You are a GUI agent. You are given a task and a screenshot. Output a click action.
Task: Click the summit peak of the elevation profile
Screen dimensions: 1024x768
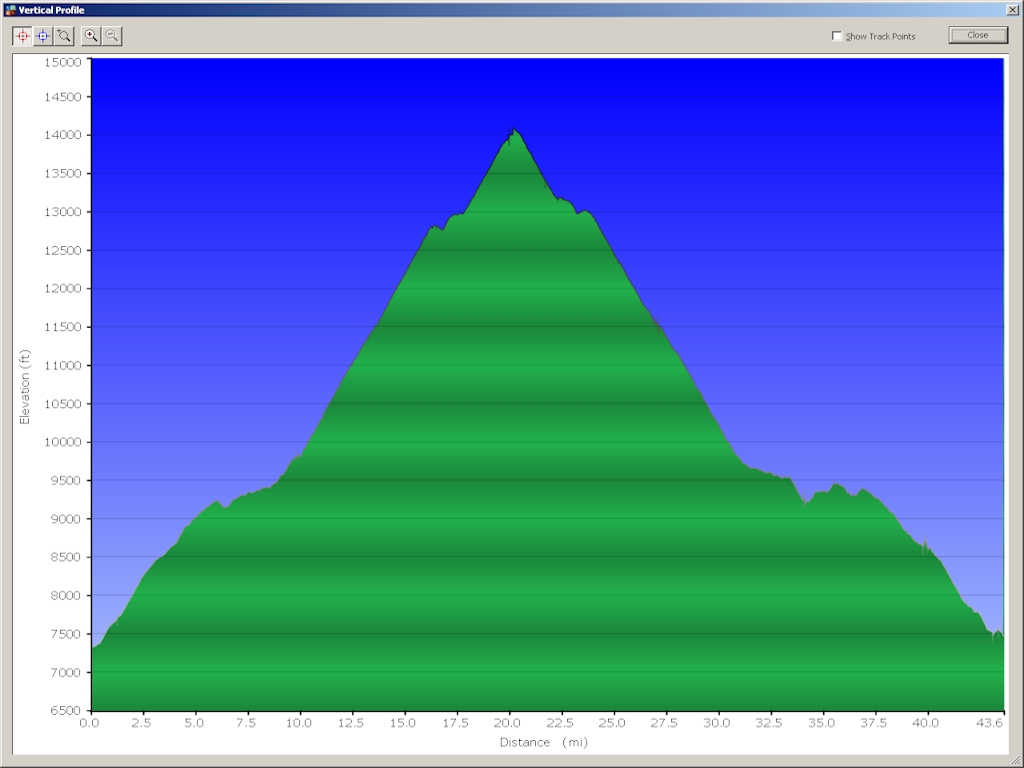(514, 130)
